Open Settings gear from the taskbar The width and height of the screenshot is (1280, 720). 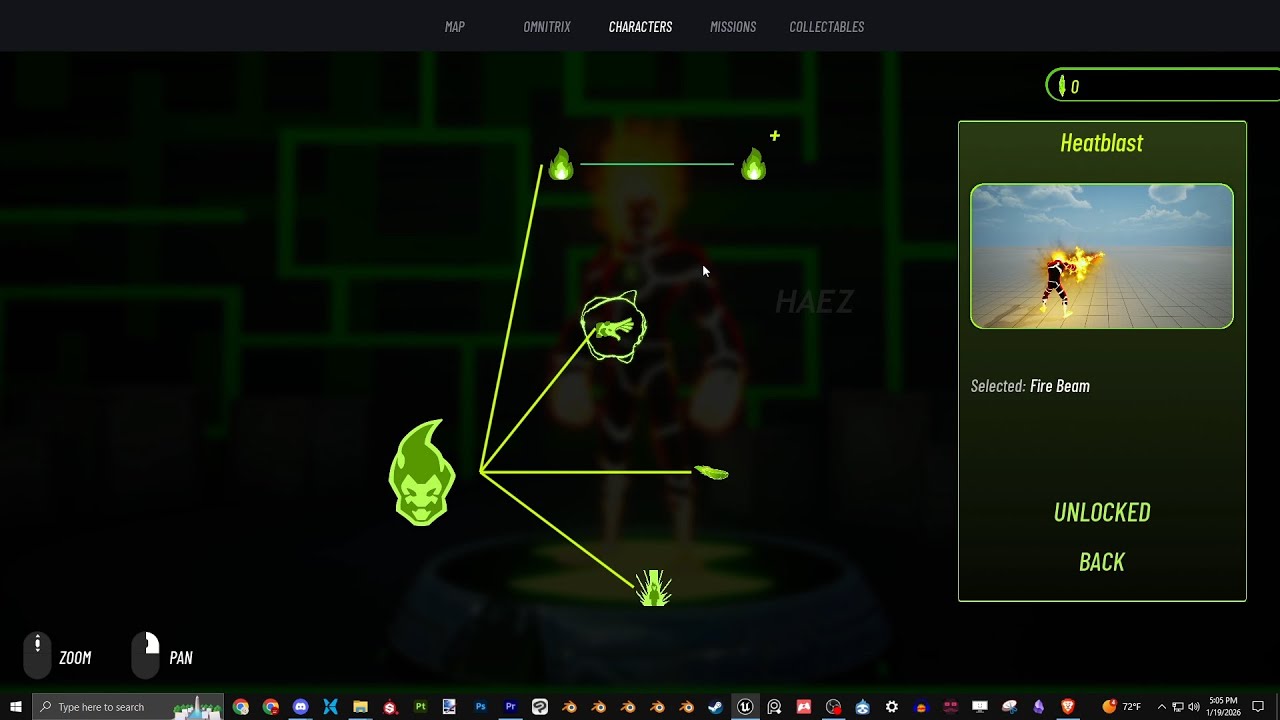(892, 707)
